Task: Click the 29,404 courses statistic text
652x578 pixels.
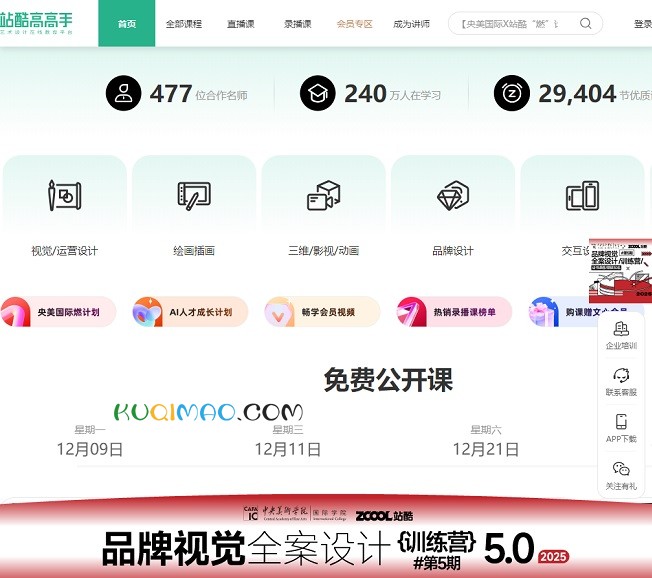Action: [595, 94]
